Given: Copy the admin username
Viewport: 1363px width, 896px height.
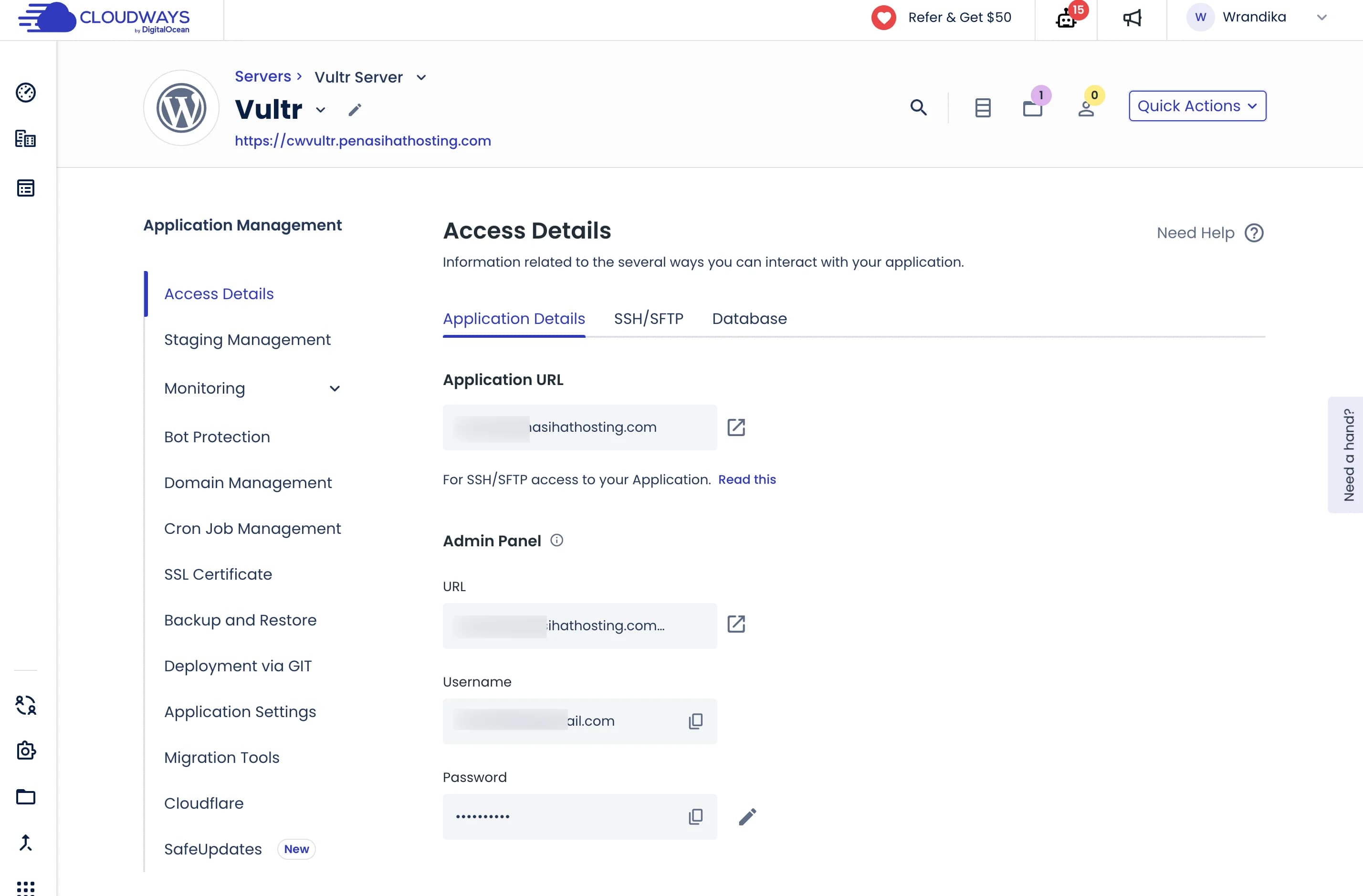Looking at the screenshot, I should (695, 721).
